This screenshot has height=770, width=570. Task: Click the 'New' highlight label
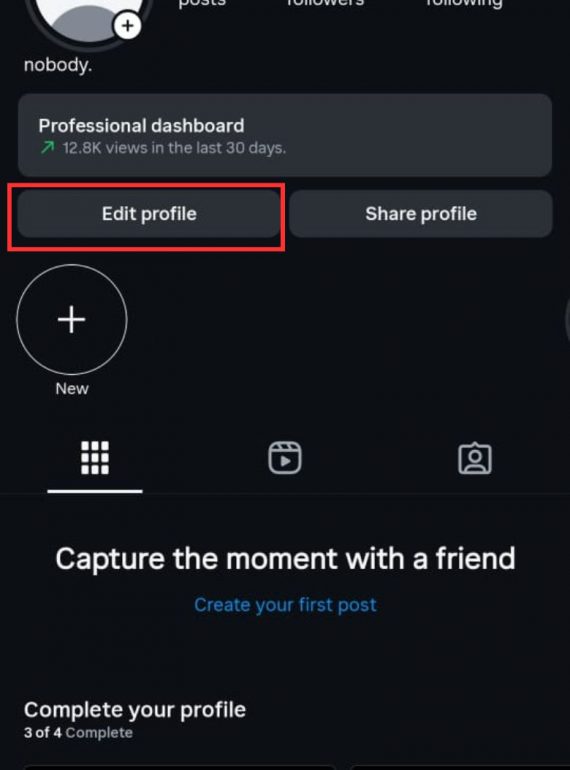tap(72, 388)
